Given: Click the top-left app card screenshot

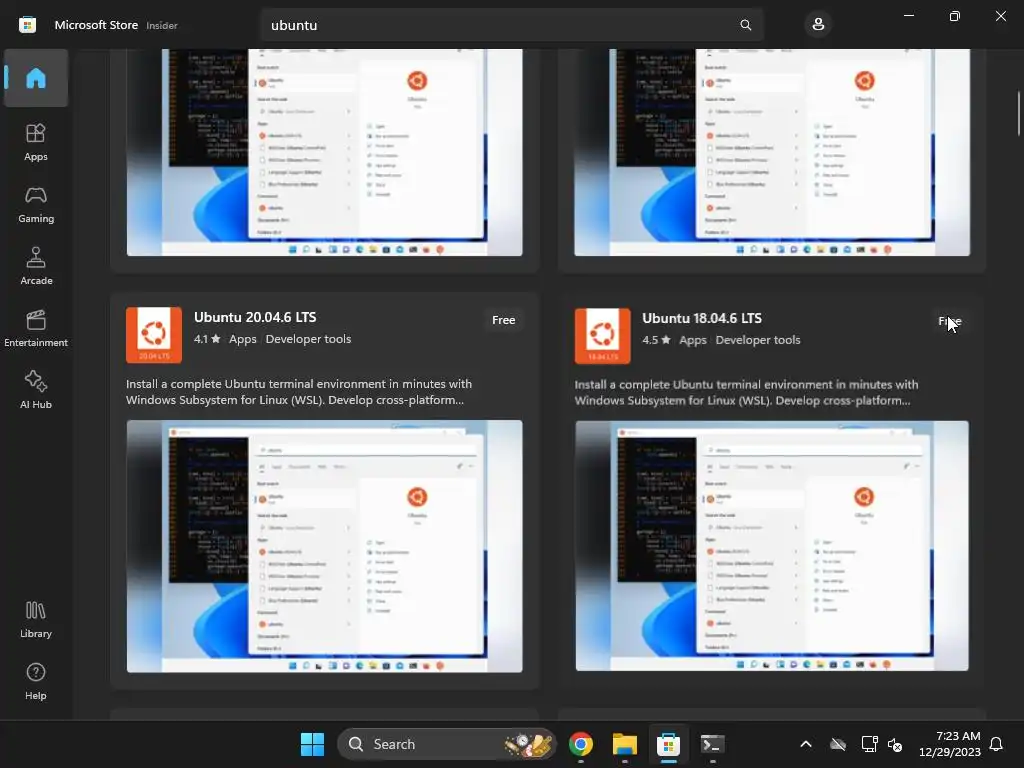Looking at the screenshot, I should 325,152.
